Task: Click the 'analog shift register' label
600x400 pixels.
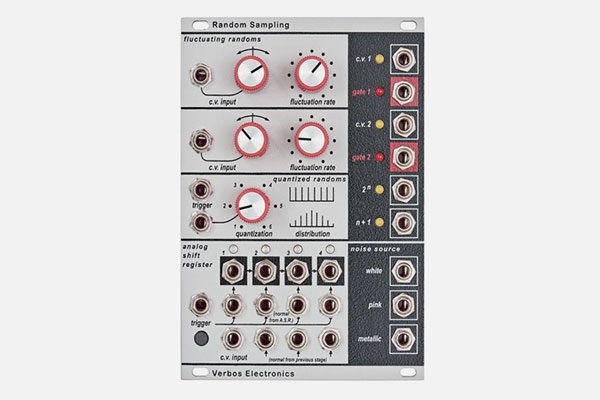Action: coord(197,256)
